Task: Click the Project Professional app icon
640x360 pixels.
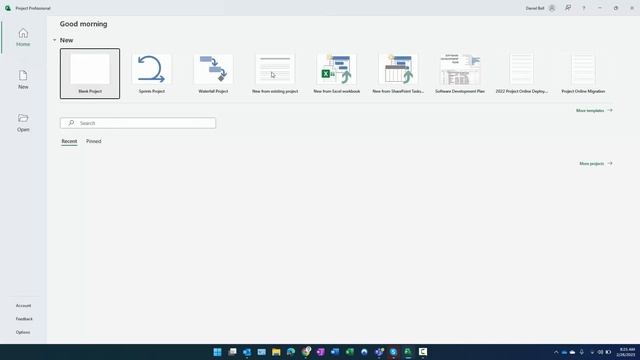Action: pos(8,8)
